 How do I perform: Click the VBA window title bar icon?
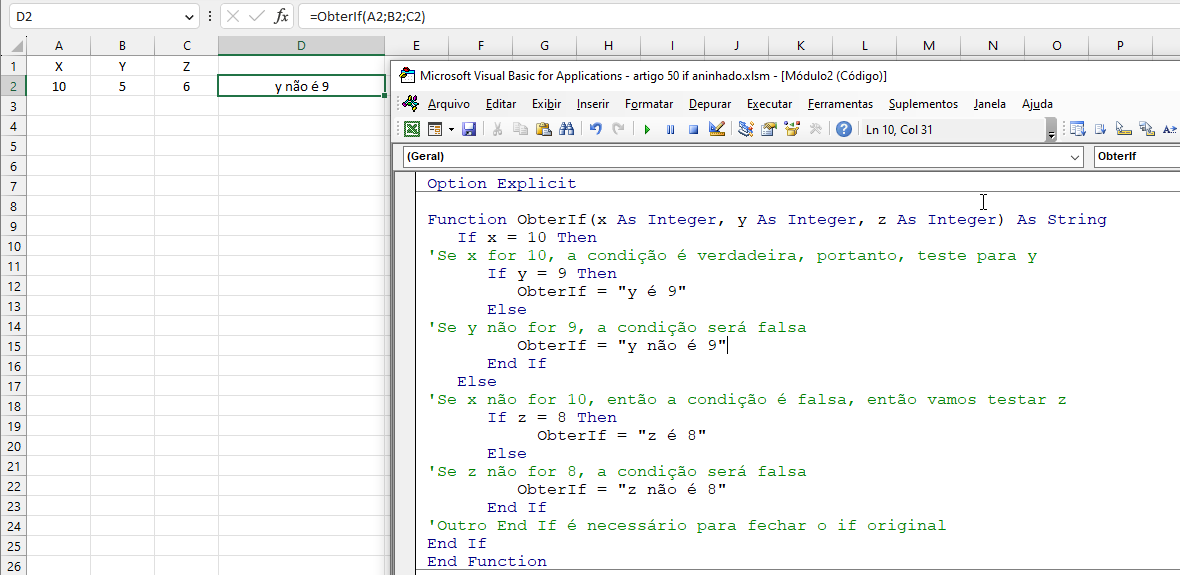(407, 75)
